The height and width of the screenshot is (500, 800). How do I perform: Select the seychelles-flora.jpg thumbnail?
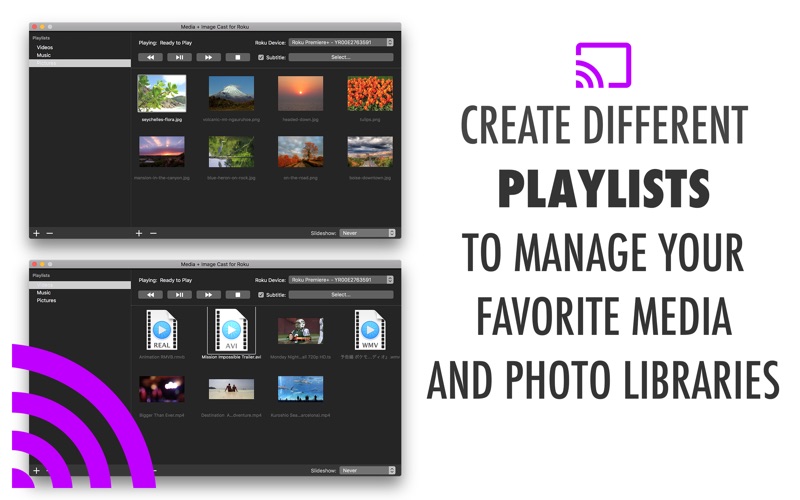[x=162, y=93]
